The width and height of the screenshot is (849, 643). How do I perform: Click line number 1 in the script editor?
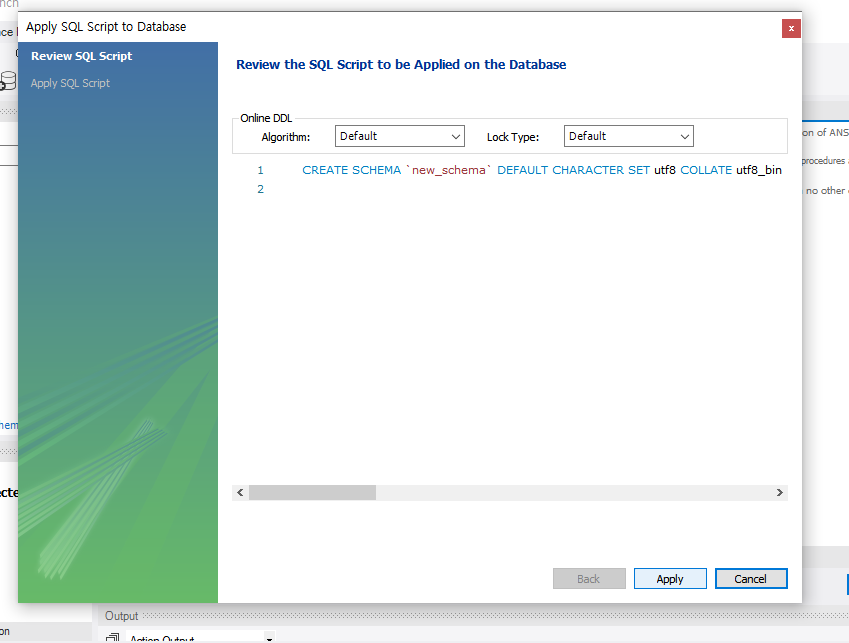[x=260, y=170]
